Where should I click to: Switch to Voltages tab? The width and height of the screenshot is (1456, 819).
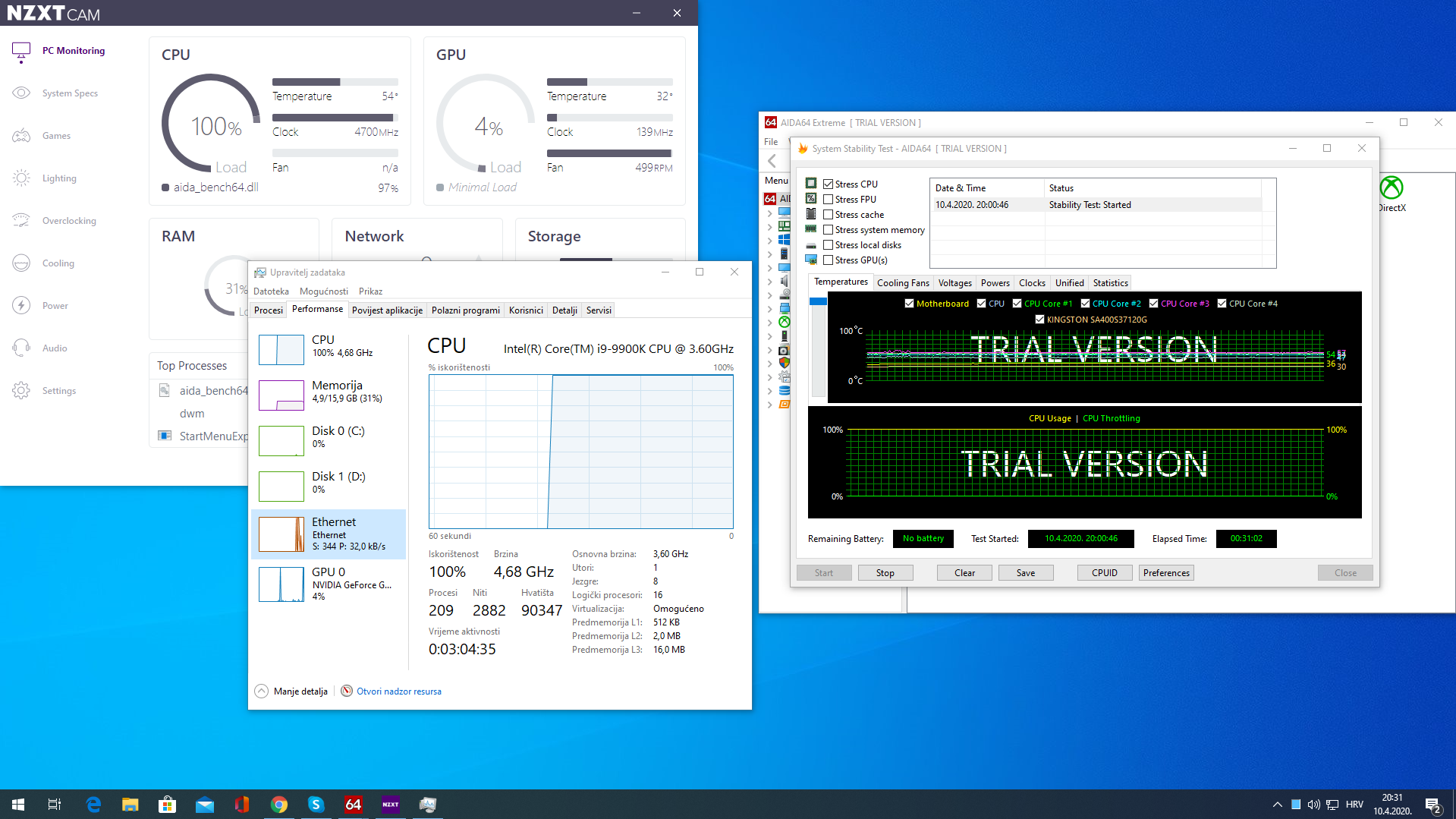(954, 283)
